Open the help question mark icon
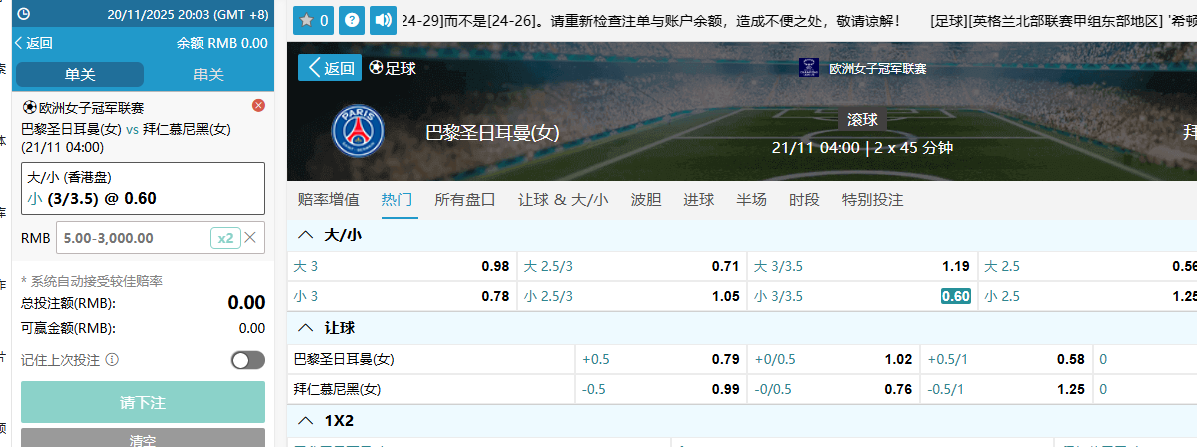 click(351, 19)
